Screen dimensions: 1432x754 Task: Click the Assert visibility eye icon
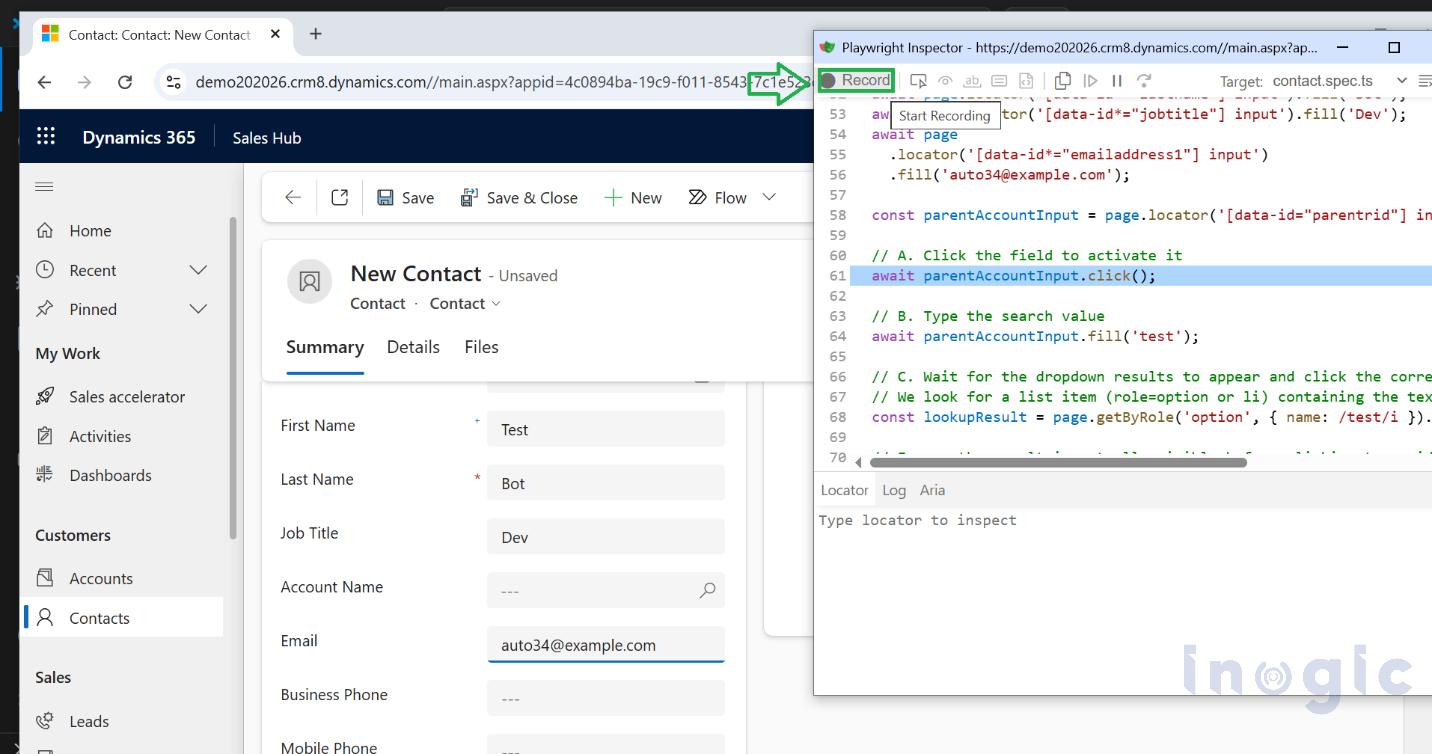tap(945, 81)
